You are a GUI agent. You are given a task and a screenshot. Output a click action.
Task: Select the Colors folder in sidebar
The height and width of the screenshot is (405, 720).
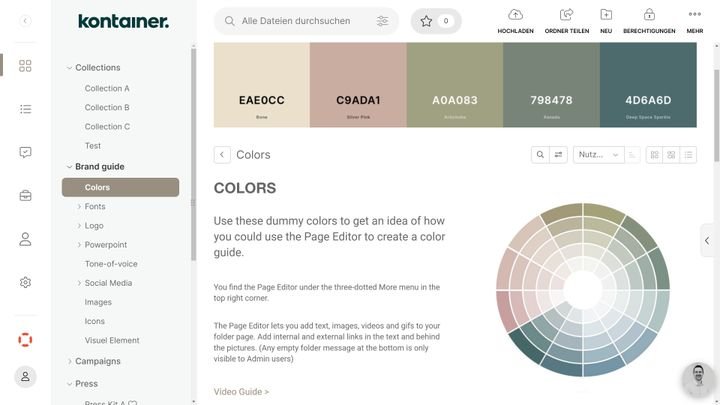[120, 187]
